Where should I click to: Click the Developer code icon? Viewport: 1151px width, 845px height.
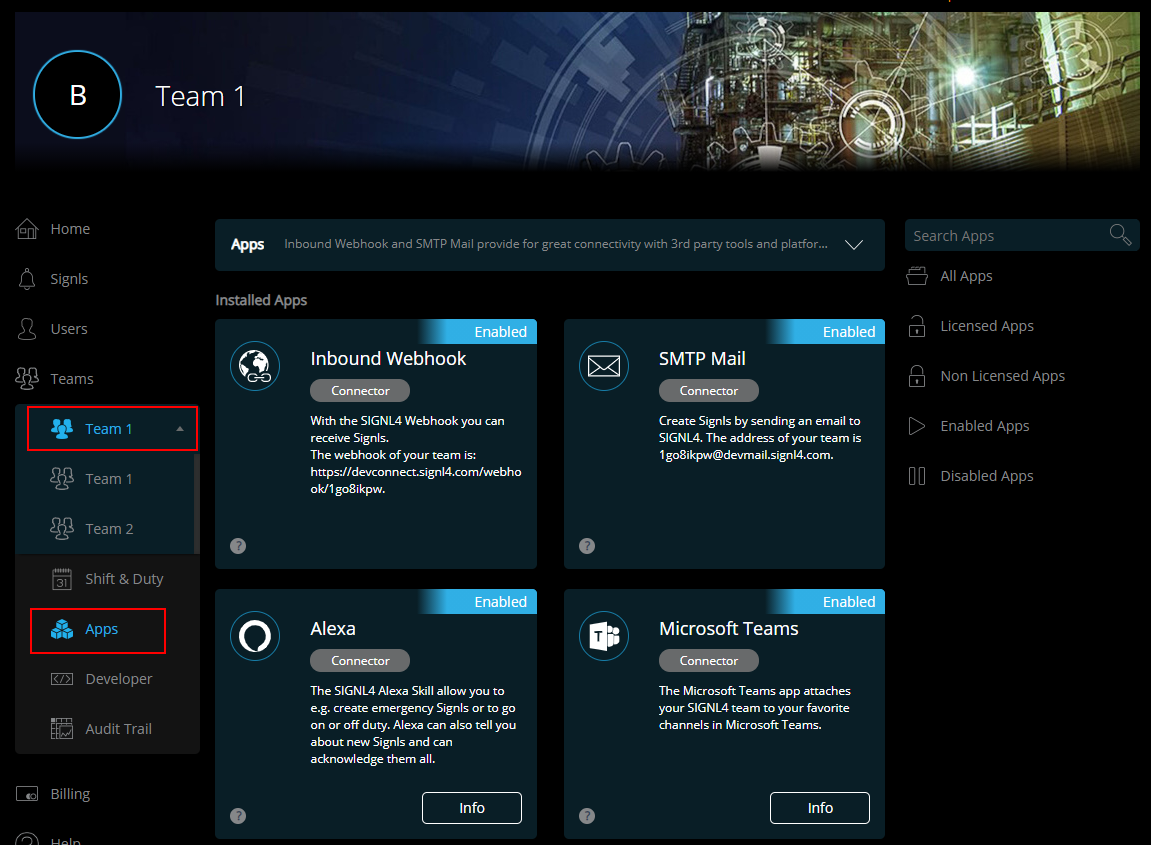[62, 679]
